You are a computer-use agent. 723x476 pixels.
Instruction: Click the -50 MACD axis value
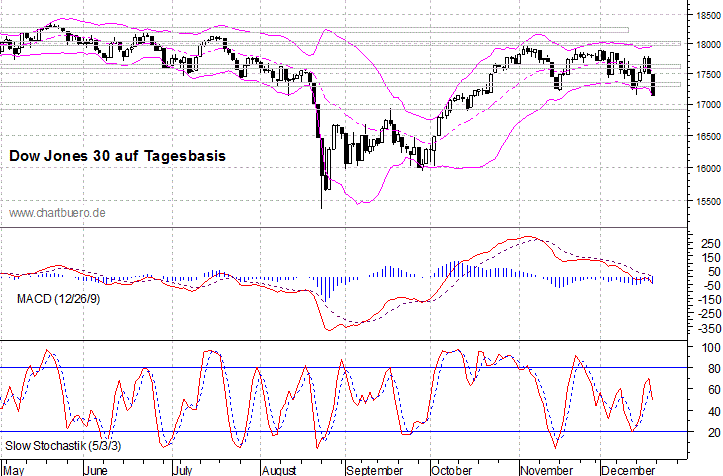click(711, 286)
